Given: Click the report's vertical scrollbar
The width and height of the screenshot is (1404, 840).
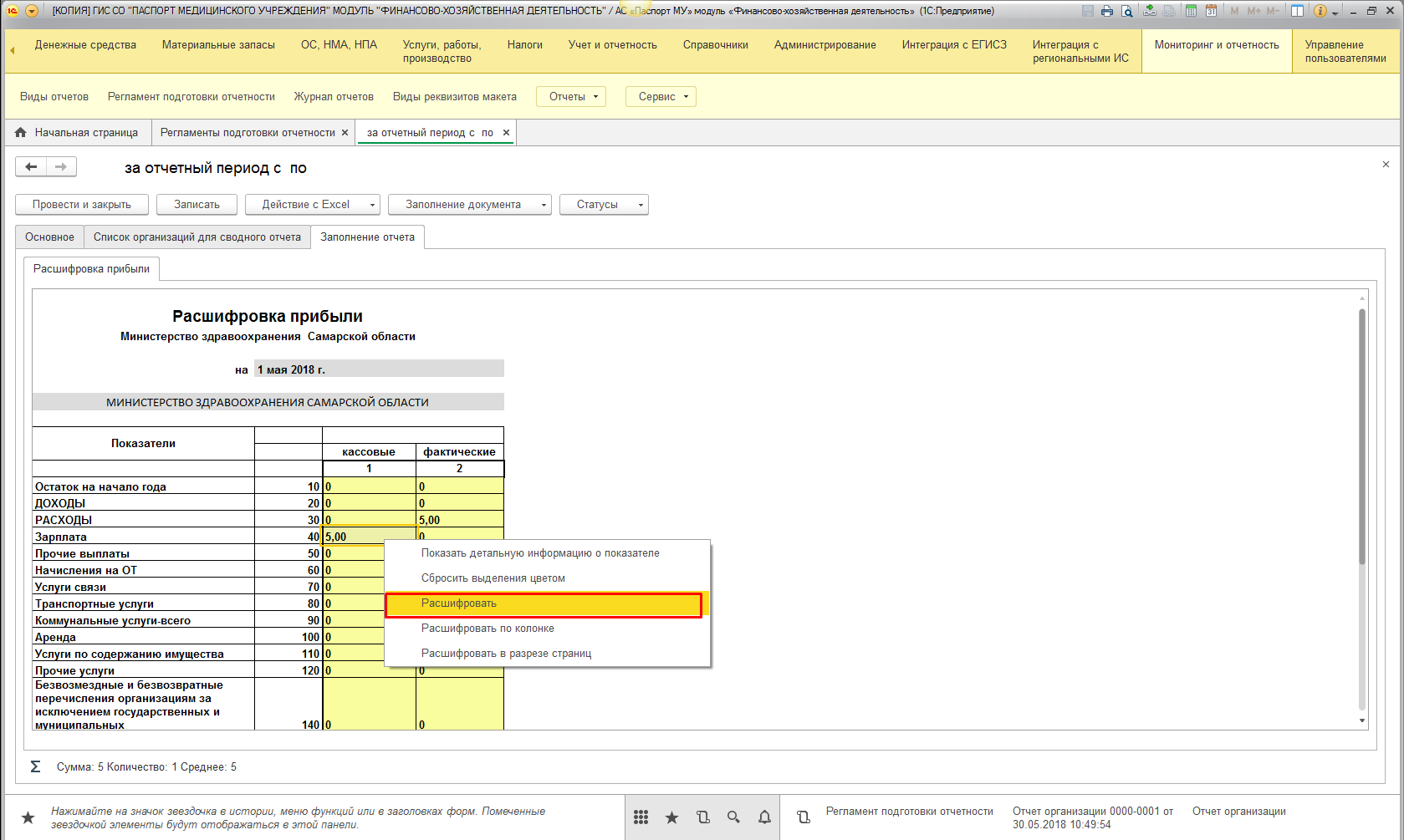Looking at the screenshot, I should pos(1362,435).
